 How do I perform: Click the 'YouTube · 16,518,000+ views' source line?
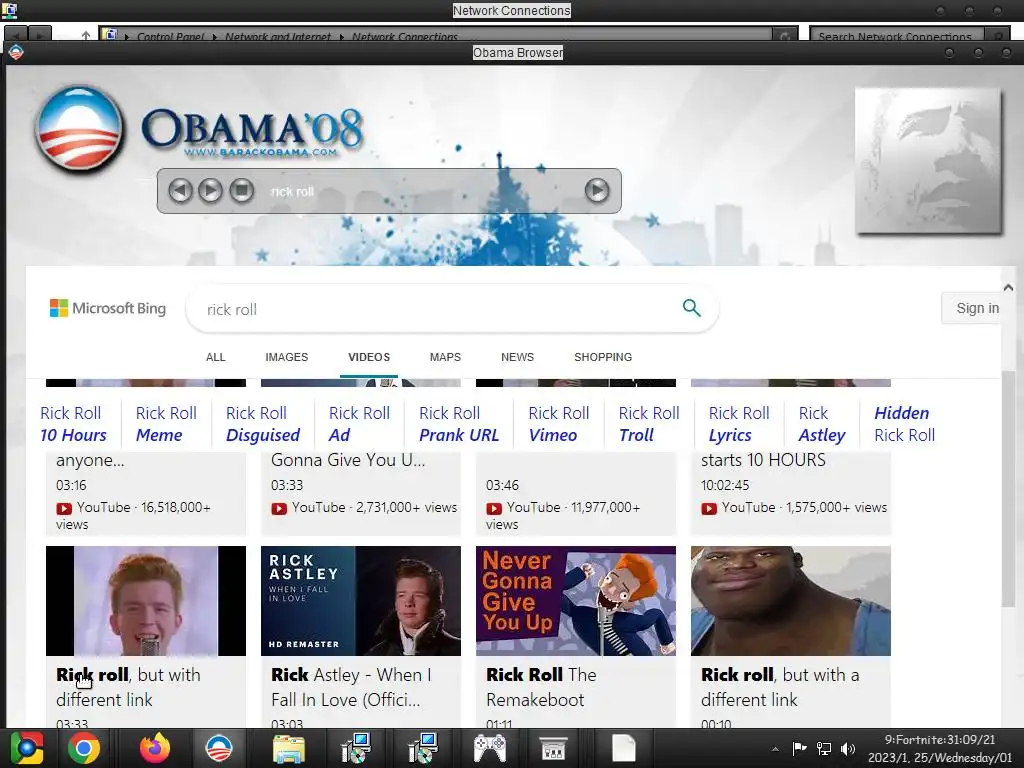[x=133, y=515]
